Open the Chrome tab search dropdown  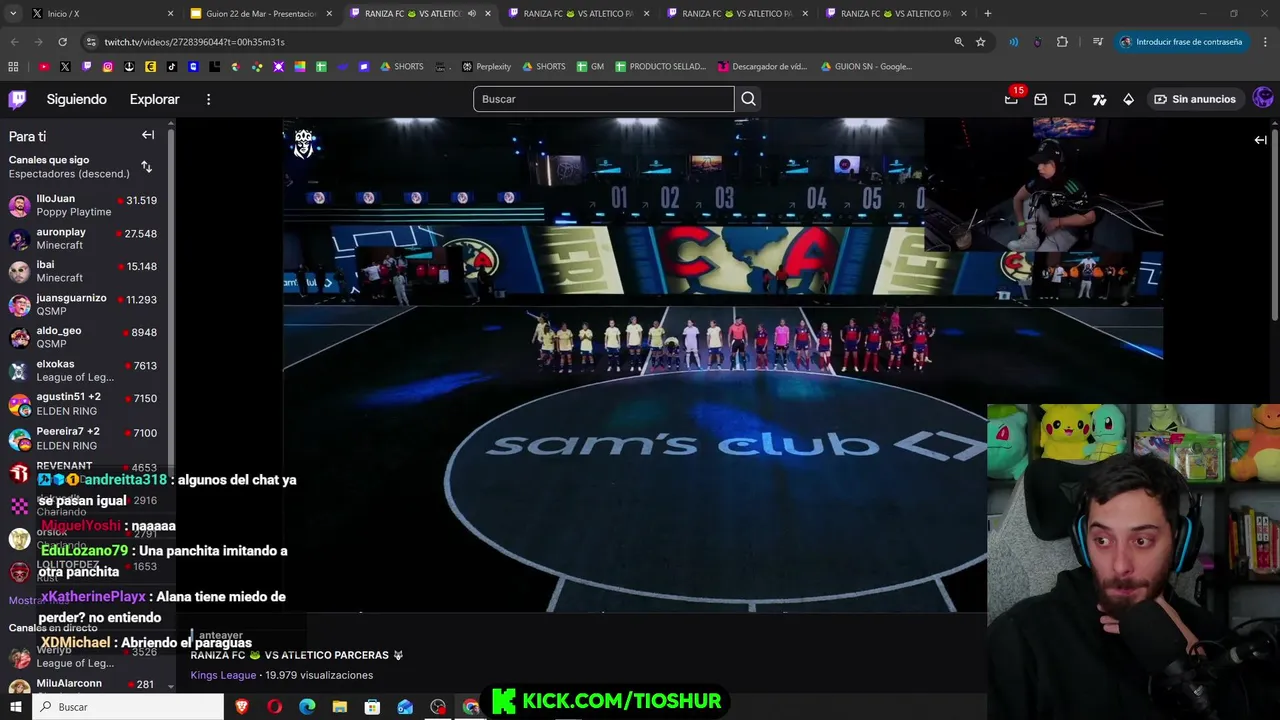coord(13,13)
